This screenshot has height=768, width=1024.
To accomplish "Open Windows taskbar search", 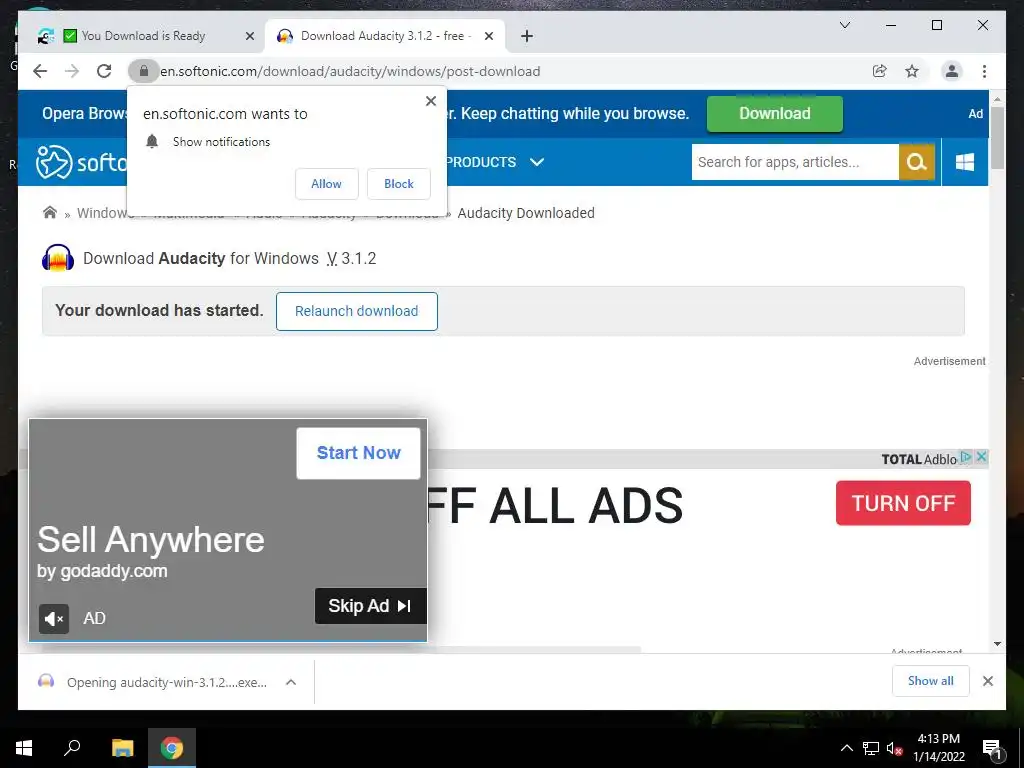I will (x=72, y=748).
